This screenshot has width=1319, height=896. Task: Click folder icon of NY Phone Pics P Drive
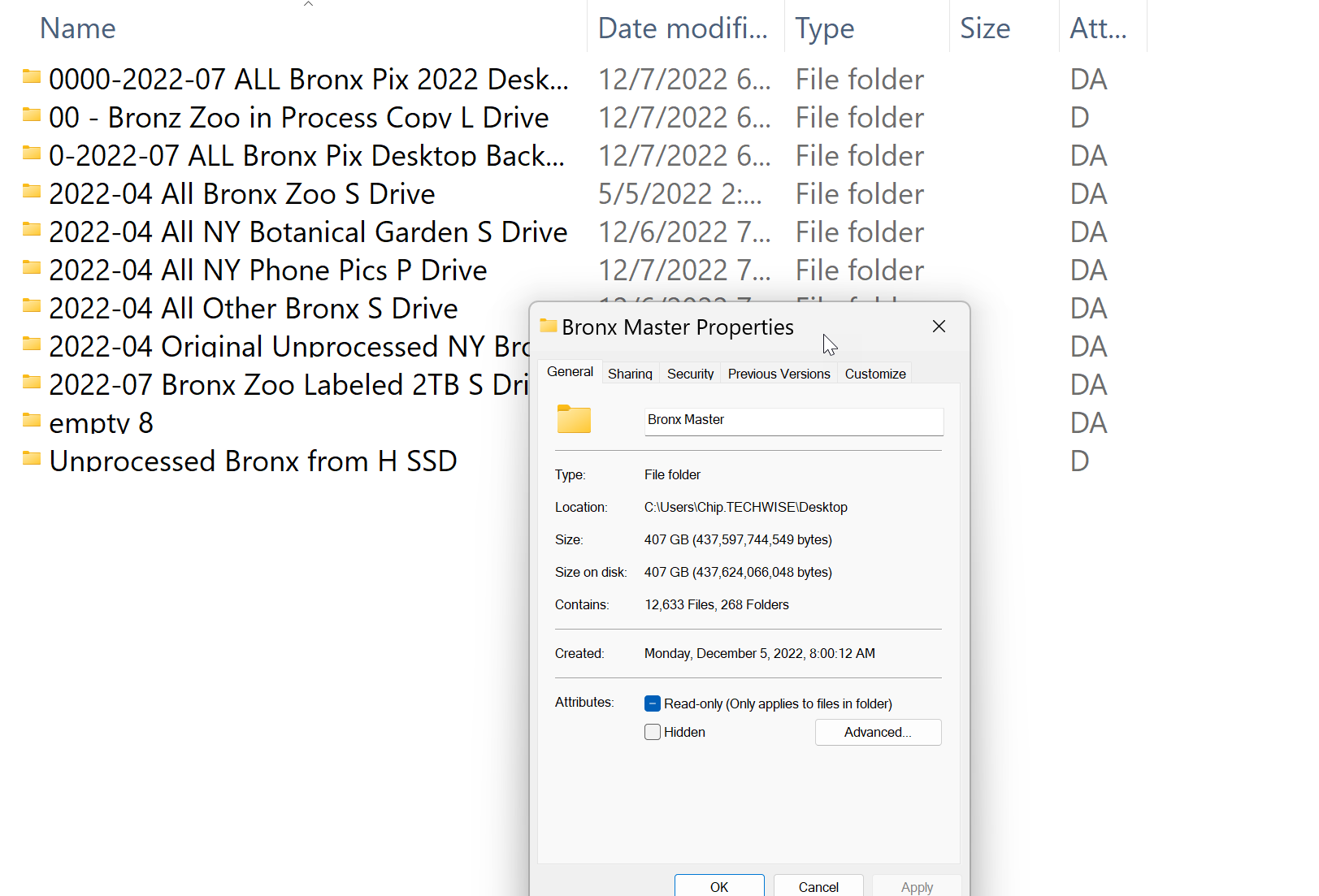click(32, 267)
